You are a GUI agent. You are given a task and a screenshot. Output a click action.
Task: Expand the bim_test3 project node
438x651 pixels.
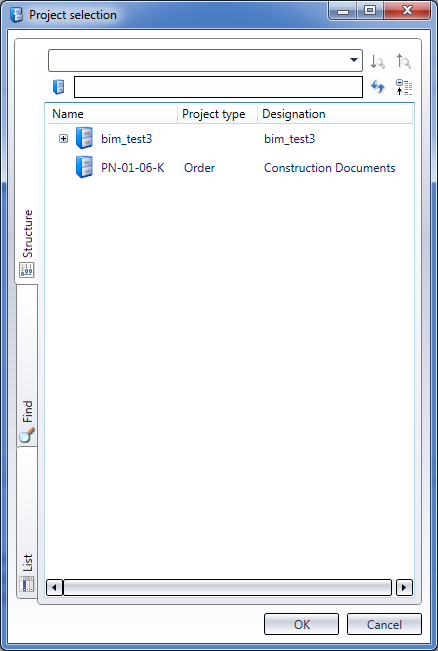point(63,139)
